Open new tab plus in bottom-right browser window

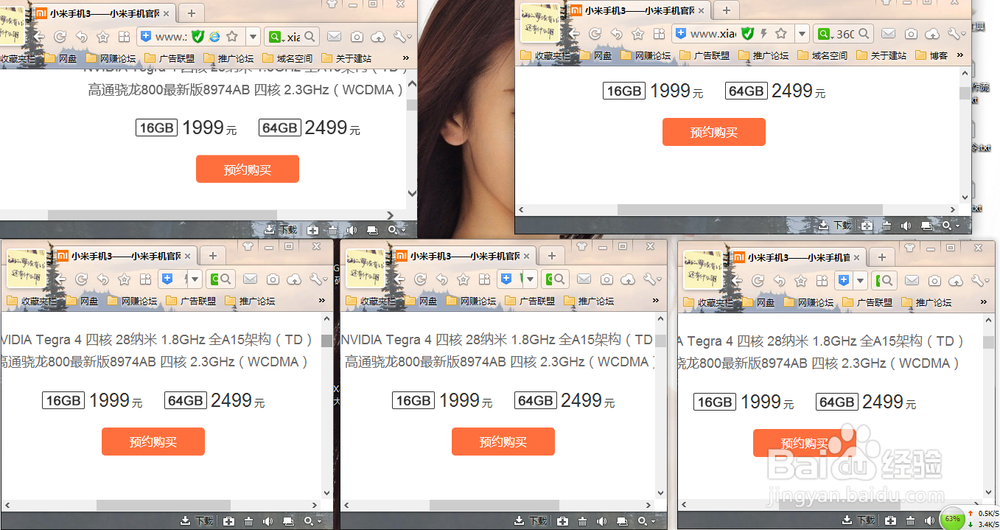coord(882,257)
